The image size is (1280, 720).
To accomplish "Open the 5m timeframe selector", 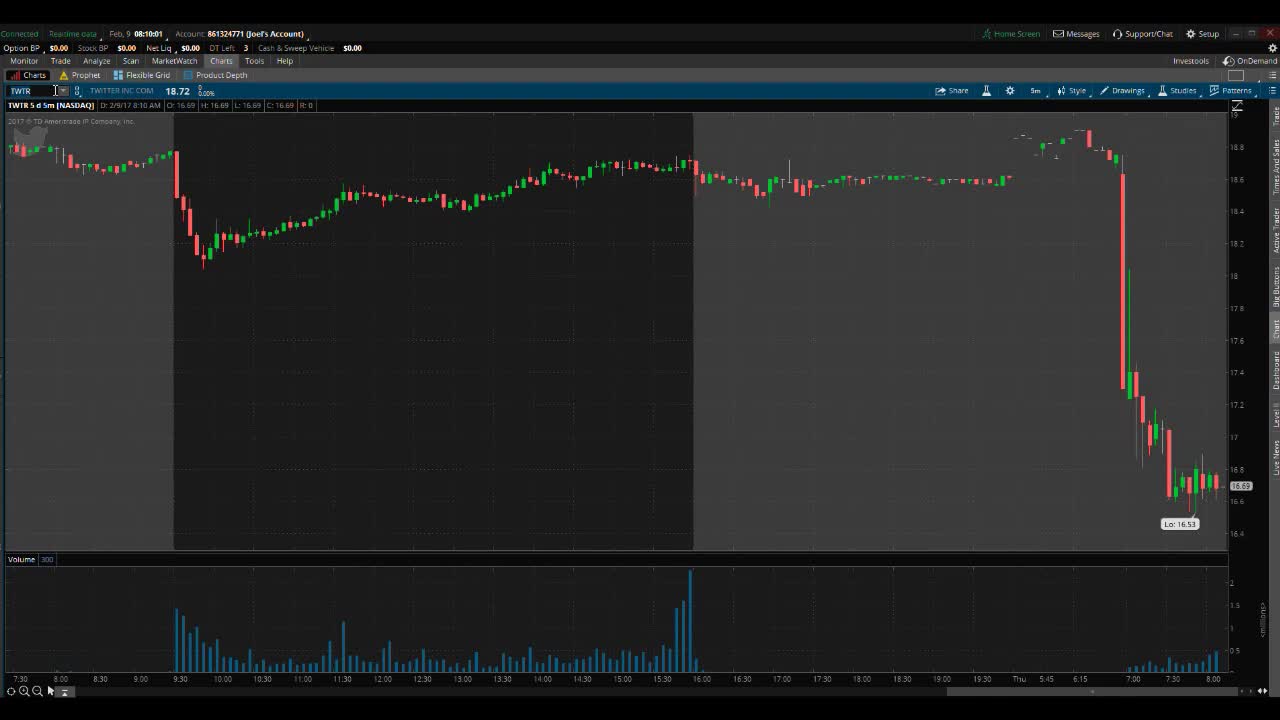I will [x=1035, y=91].
